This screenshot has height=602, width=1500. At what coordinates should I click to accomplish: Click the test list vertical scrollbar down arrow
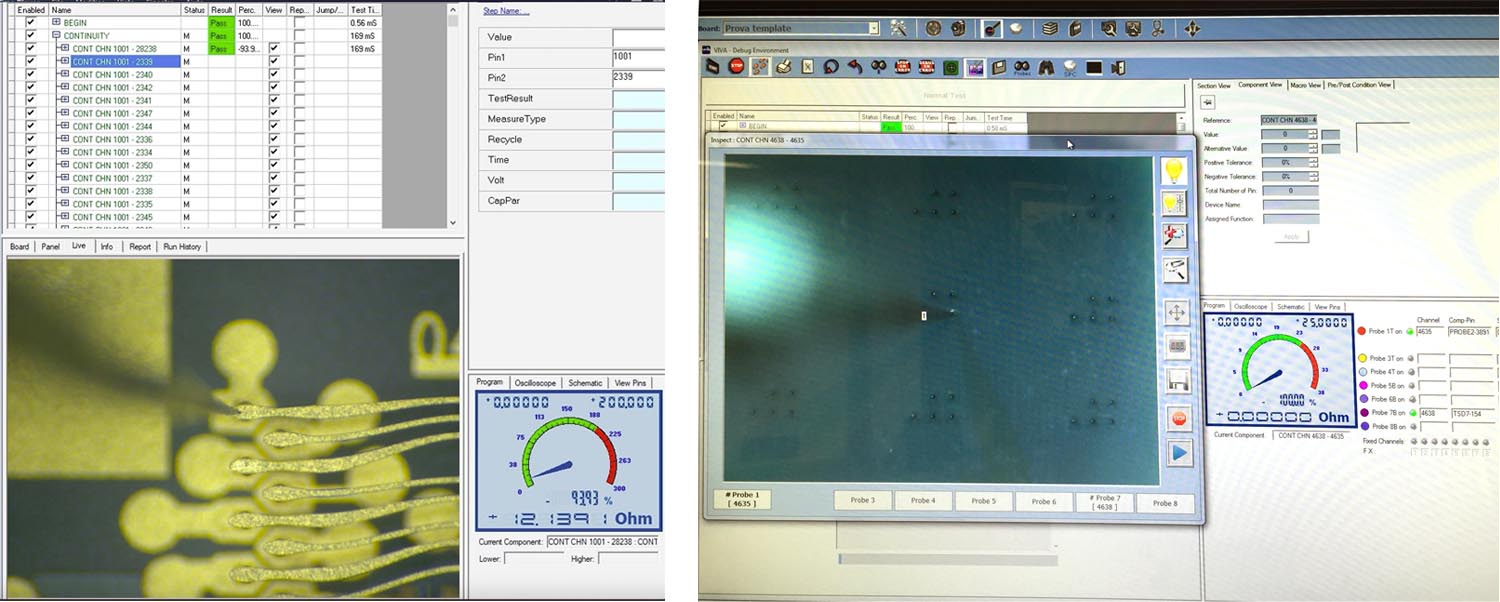pos(453,223)
